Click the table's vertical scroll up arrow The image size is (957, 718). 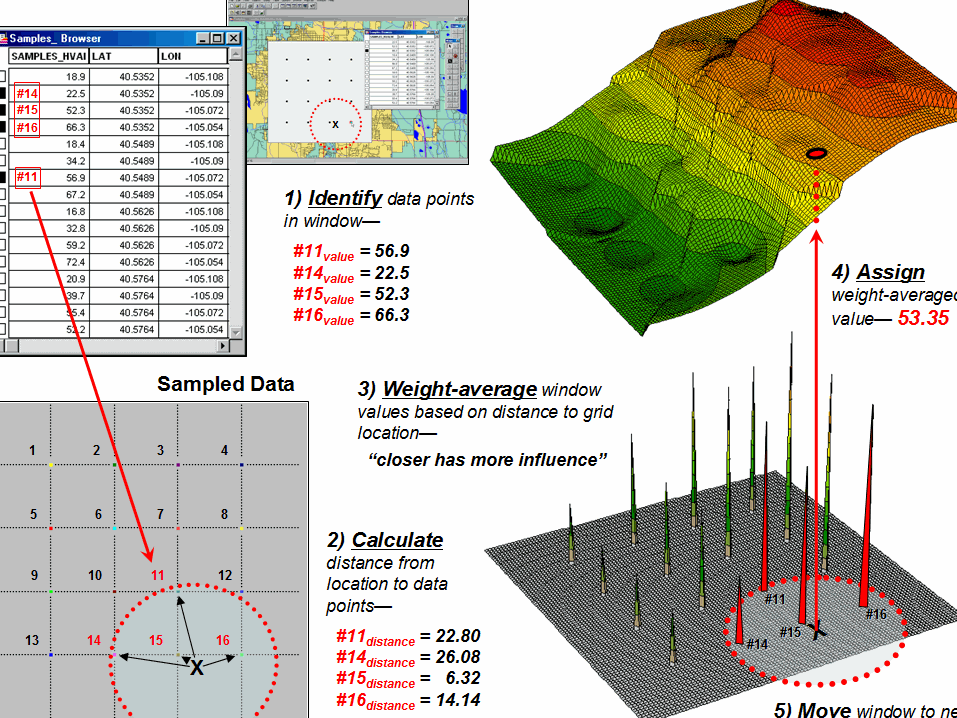[x=236, y=55]
